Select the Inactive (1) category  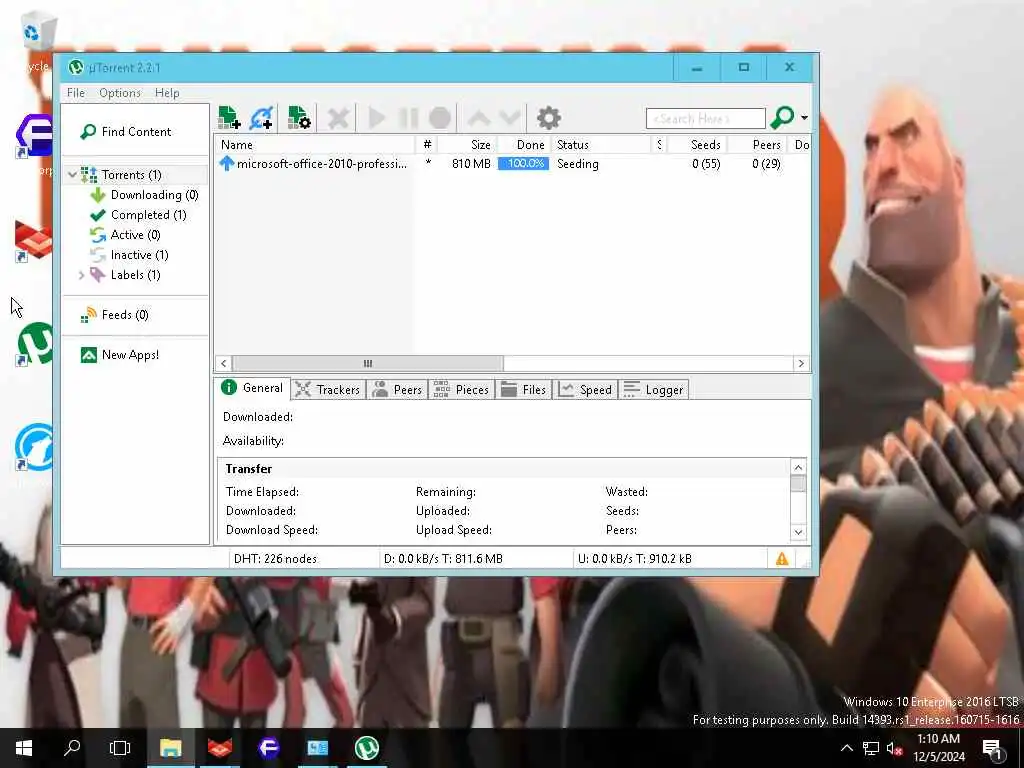pos(139,255)
